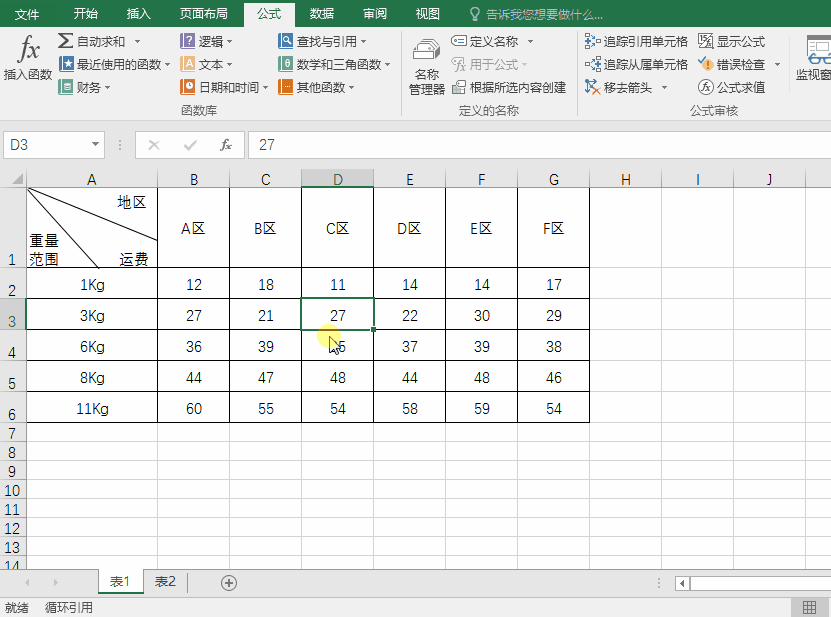Switch to the Page Layout (页面布局) tab
This screenshot has width=831, height=617.
[x=204, y=14]
